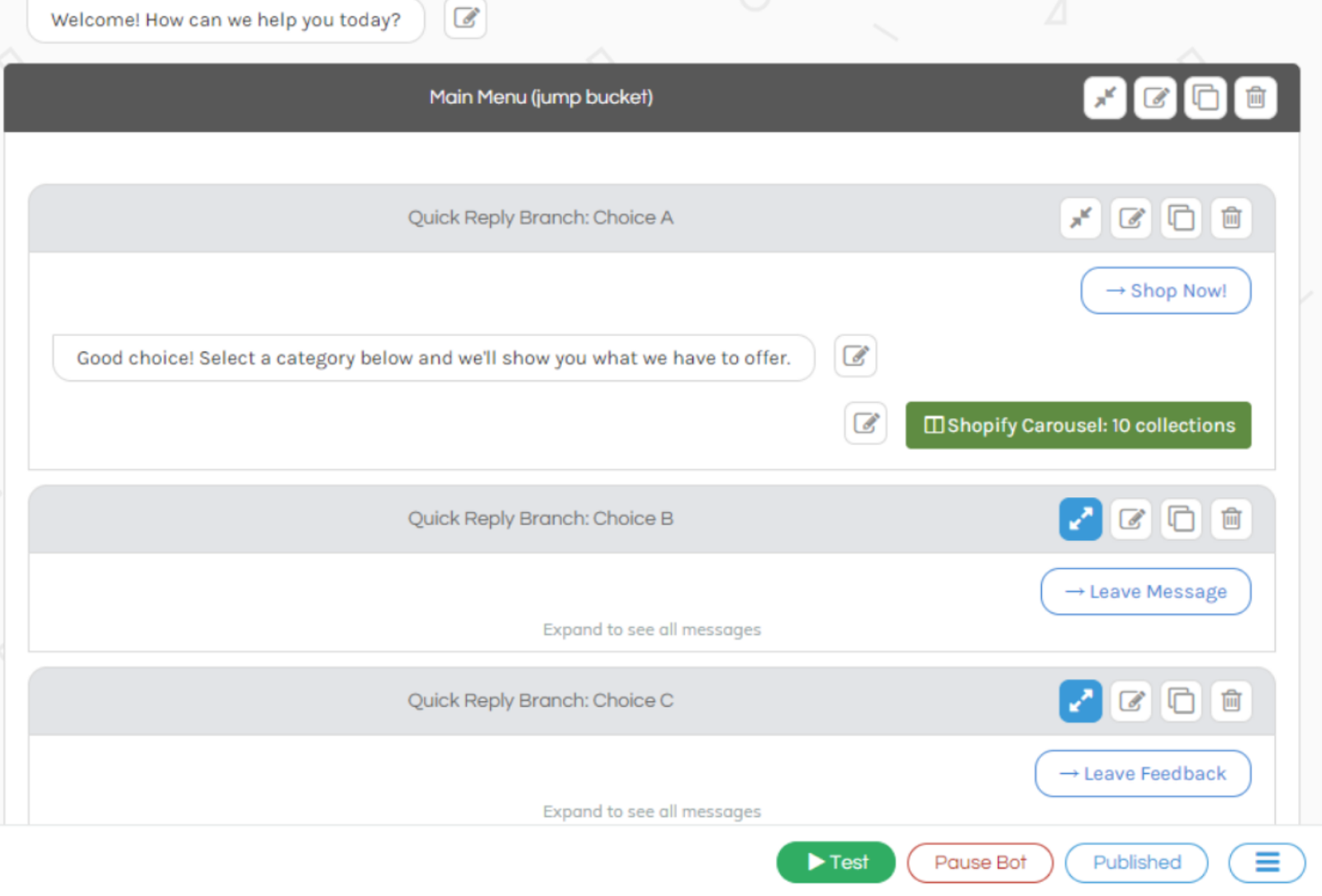Edit the Welcome message text
This screenshot has width=1322, height=896.
(465, 18)
